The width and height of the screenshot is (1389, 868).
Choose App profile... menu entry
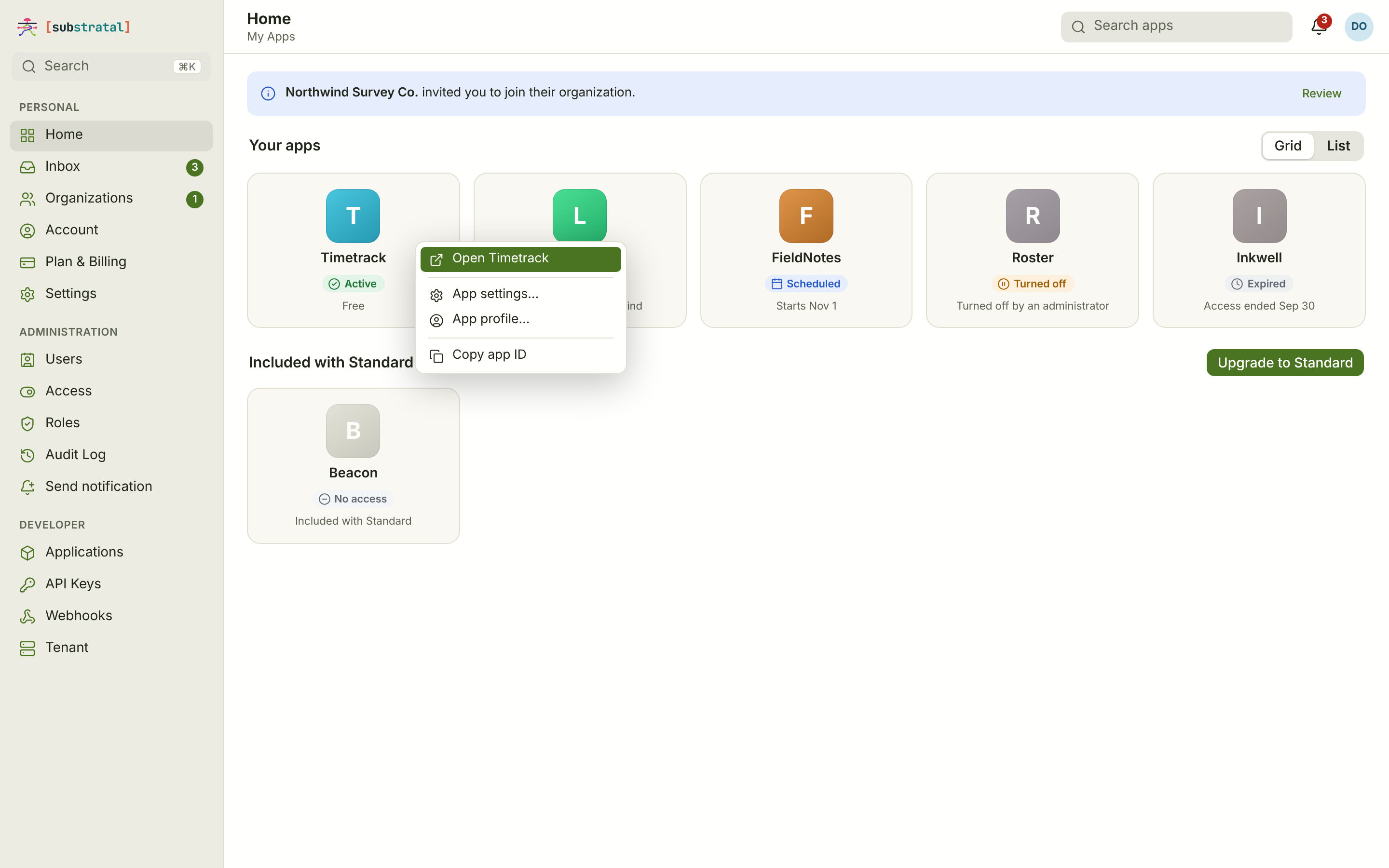[x=520, y=319]
